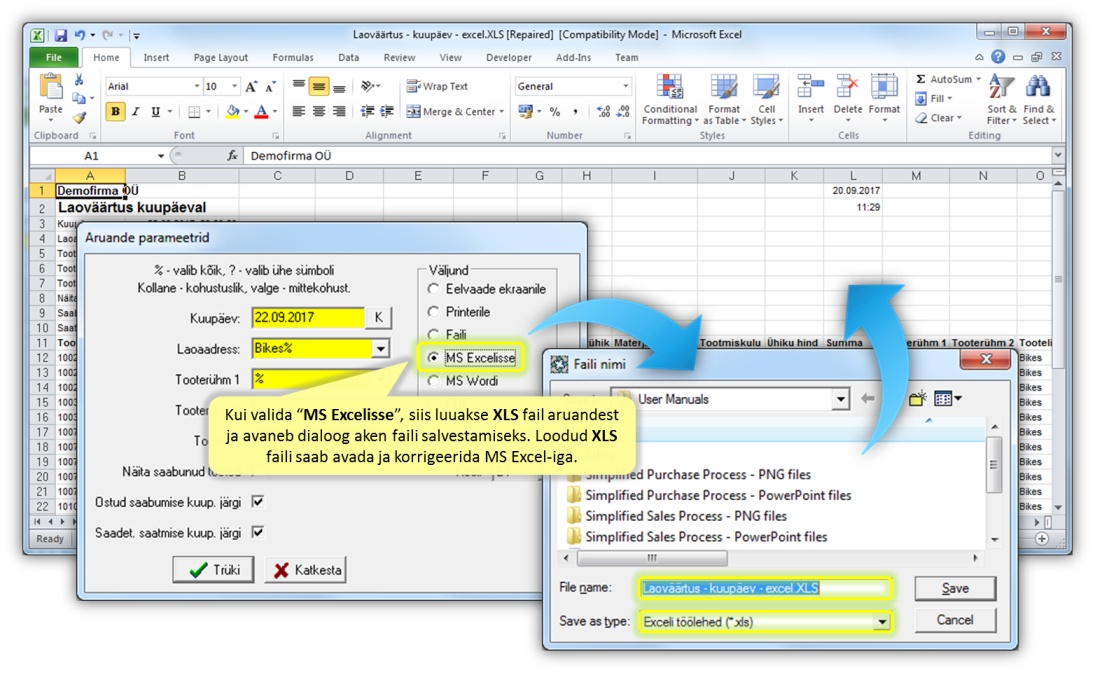This screenshot has width=1095, height=673.
Task: Open the Fill Color bucket swatch
Action: pos(233,112)
